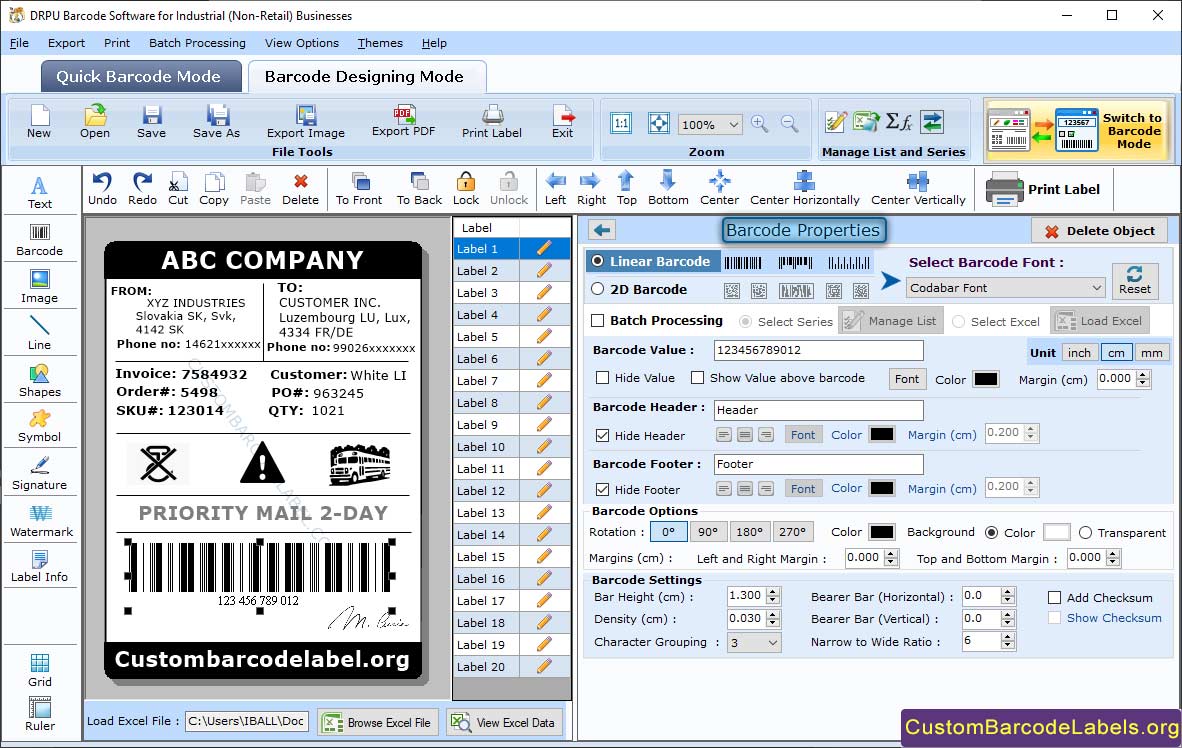The height and width of the screenshot is (748, 1182).
Task: Select the Text tool in sidebar
Action: click(39, 192)
